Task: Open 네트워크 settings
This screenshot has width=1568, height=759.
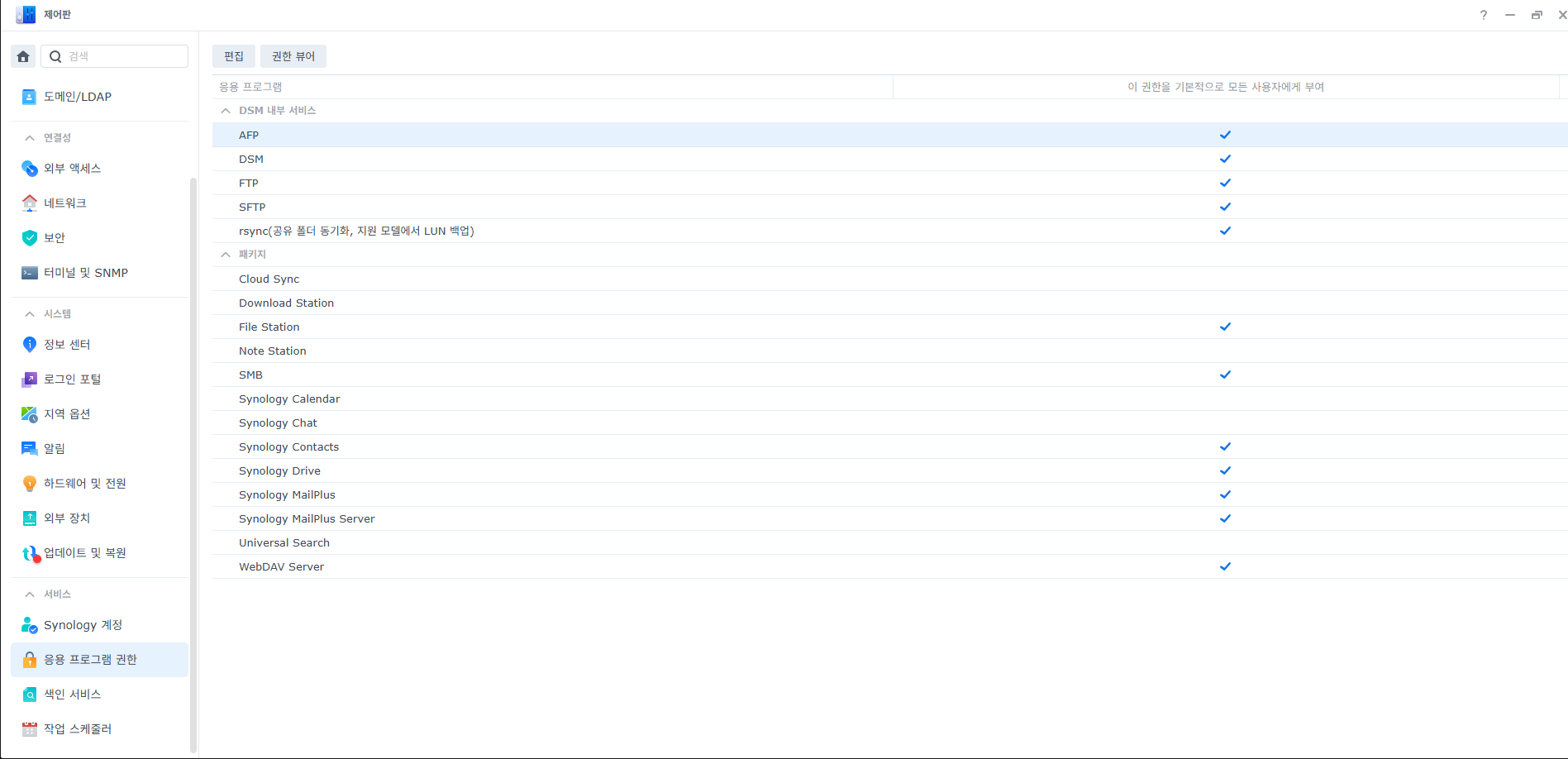Action: coord(99,203)
